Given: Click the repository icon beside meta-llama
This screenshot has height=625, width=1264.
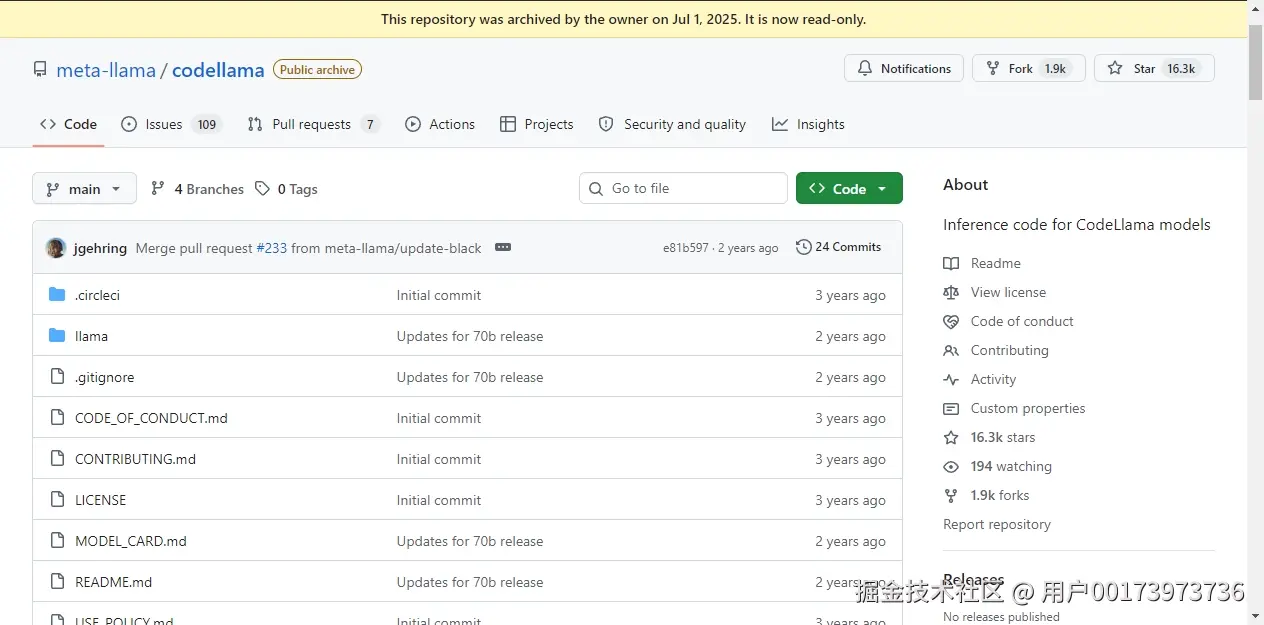Looking at the screenshot, I should coord(40,69).
